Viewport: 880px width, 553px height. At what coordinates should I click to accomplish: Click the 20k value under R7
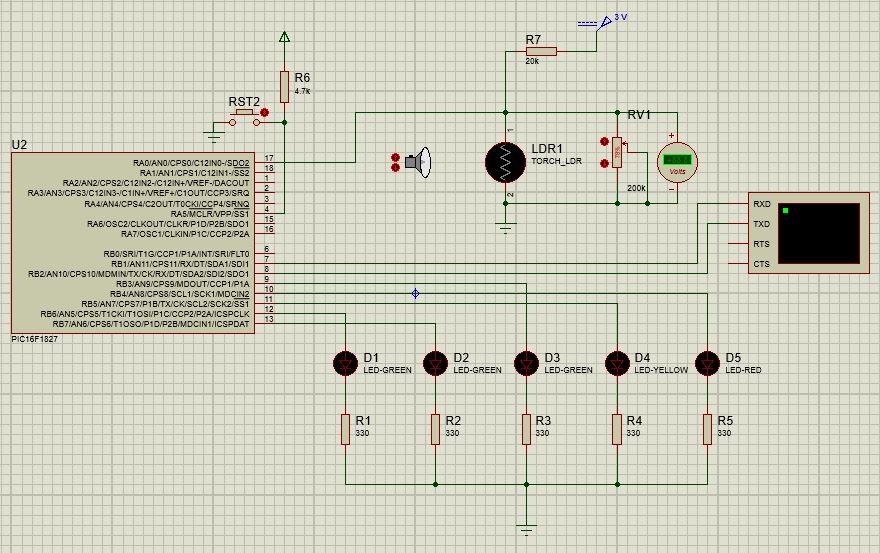pyautogui.click(x=532, y=61)
